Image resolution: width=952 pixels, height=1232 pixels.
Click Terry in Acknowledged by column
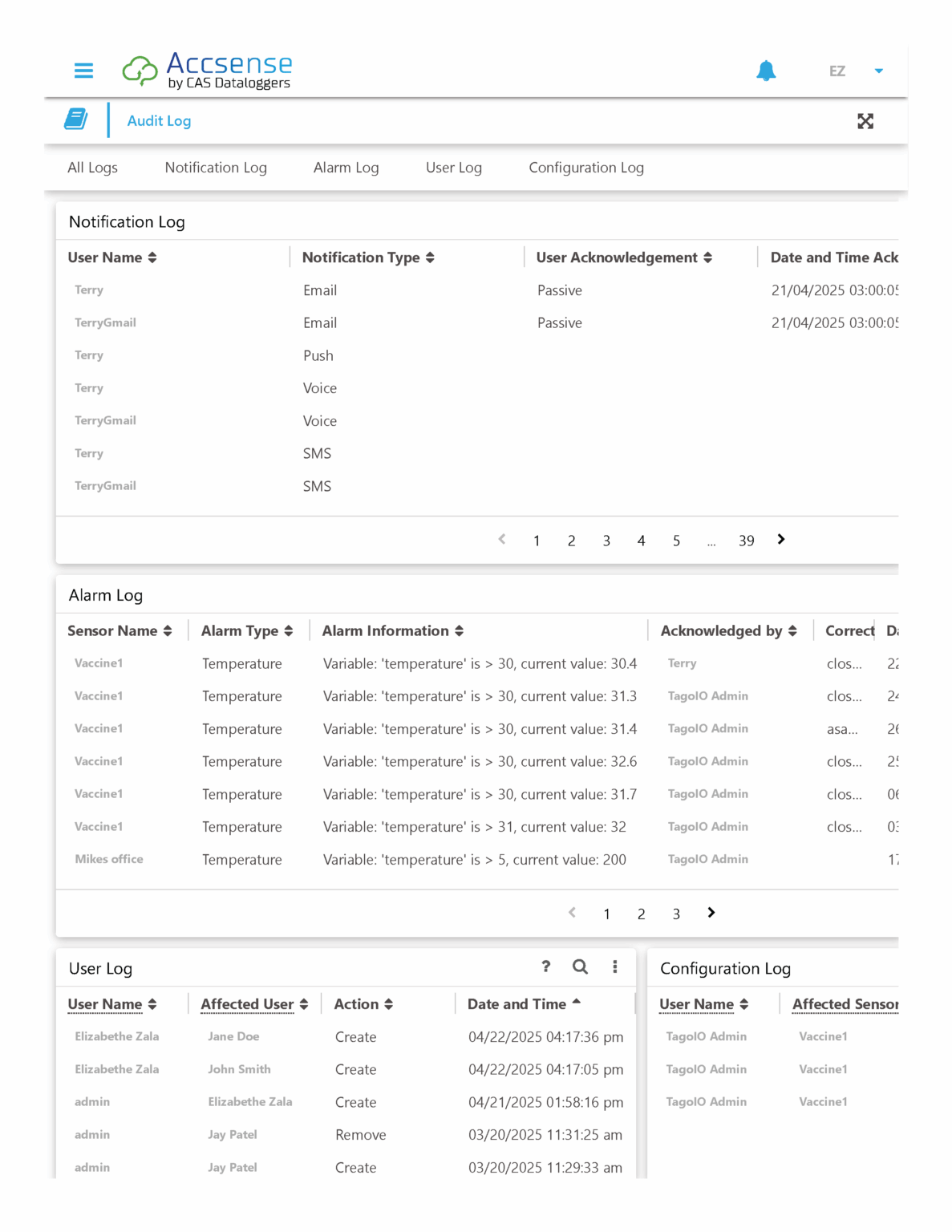pyautogui.click(x=682, y=663)
